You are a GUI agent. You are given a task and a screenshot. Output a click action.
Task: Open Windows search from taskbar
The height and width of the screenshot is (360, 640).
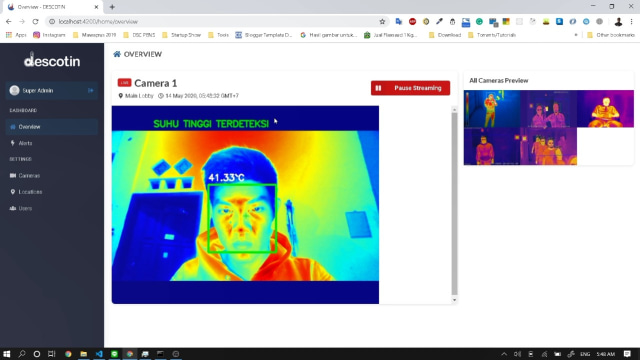(22, 354)
